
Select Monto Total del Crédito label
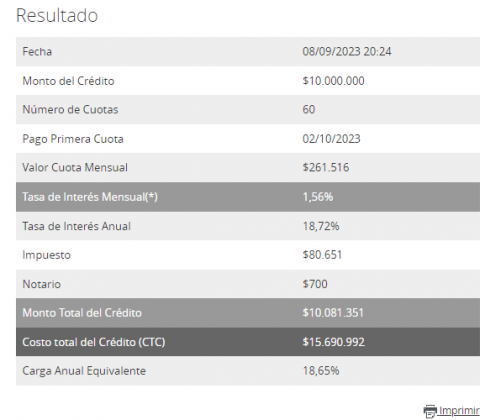click(x=82, y=313)
